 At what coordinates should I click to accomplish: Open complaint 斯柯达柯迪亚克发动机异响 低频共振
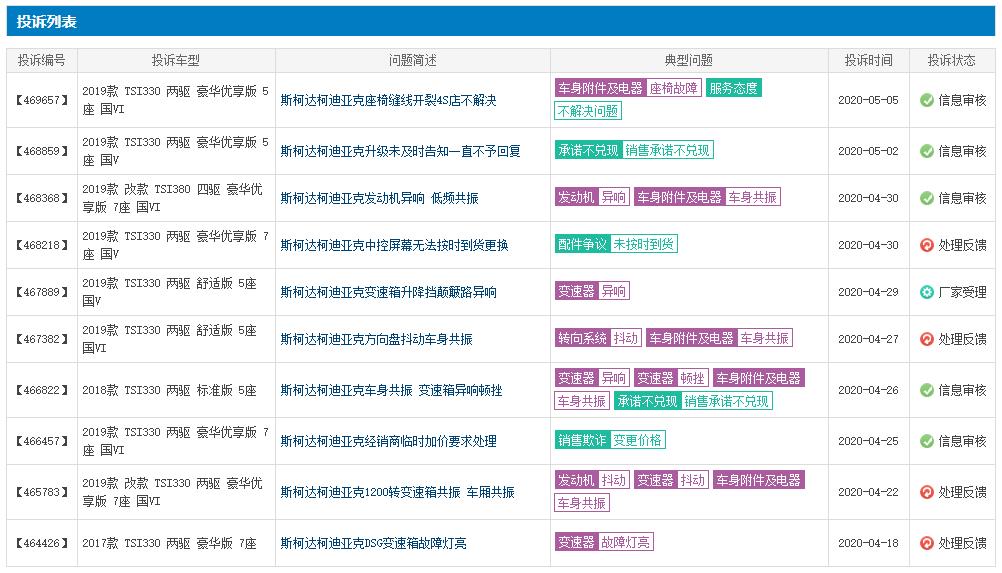(380, 199)
